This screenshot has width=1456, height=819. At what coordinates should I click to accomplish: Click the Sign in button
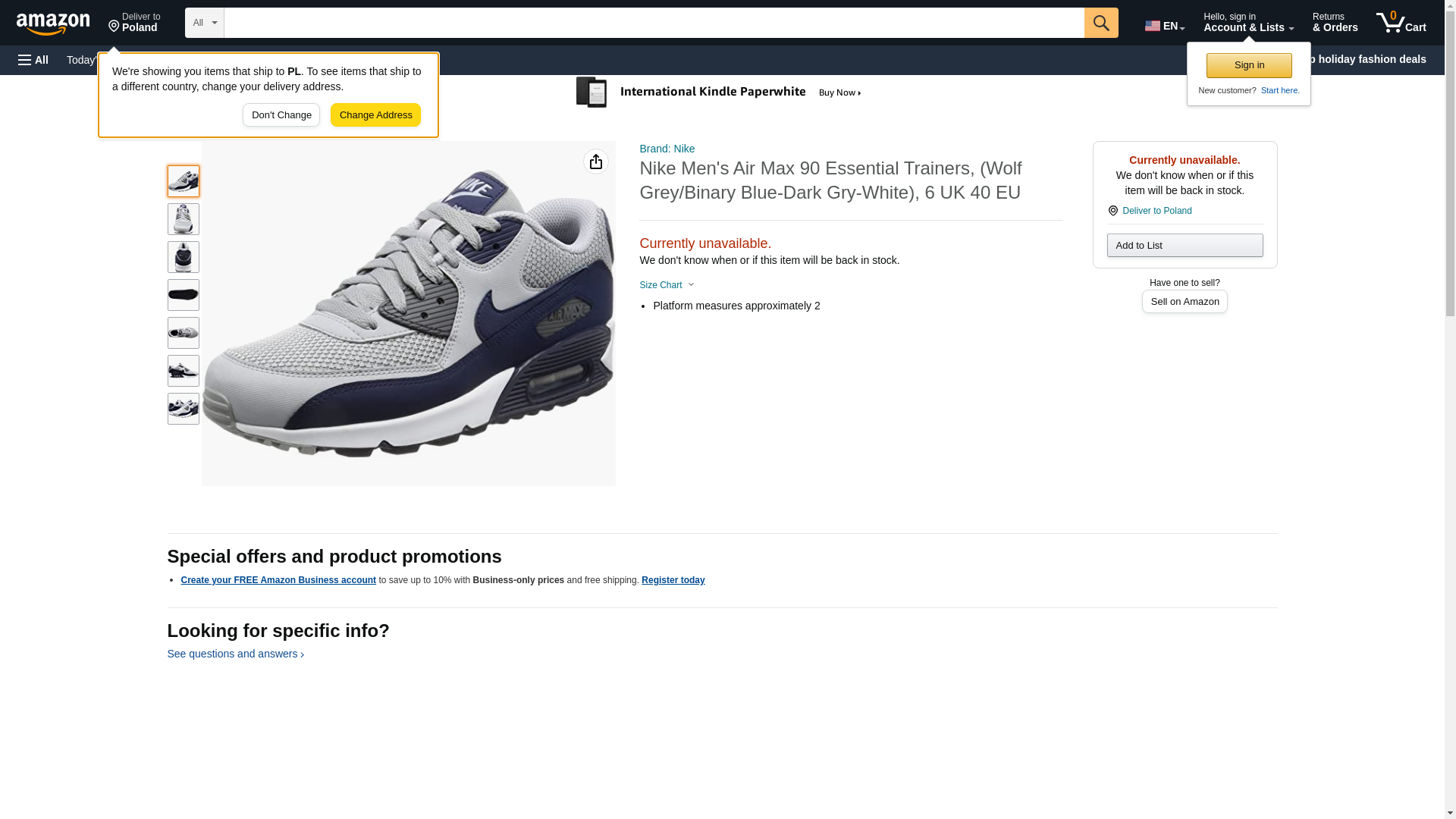coord(1248,65)
